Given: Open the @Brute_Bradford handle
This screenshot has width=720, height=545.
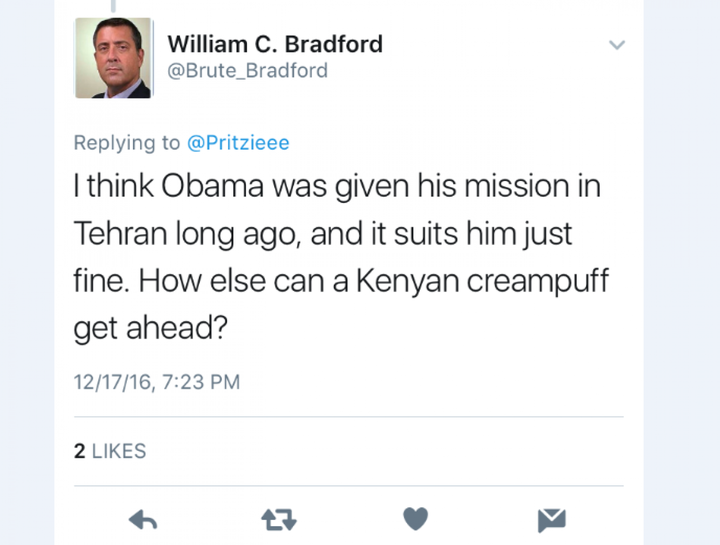Looking at the screenshot, I should click(x=247, y=71).
